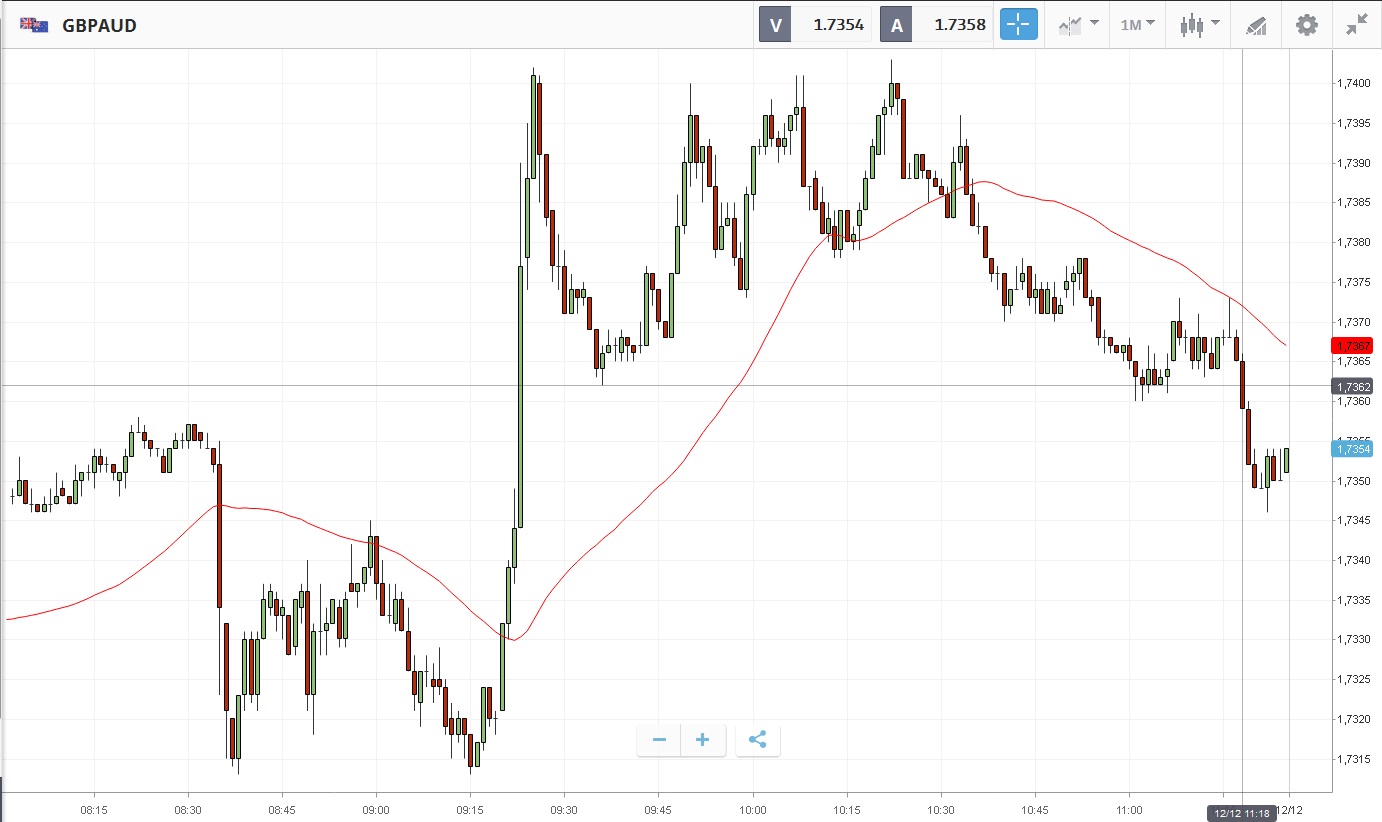Open chart settings gear
The image size is (1382, 822).
[1306, 25]
